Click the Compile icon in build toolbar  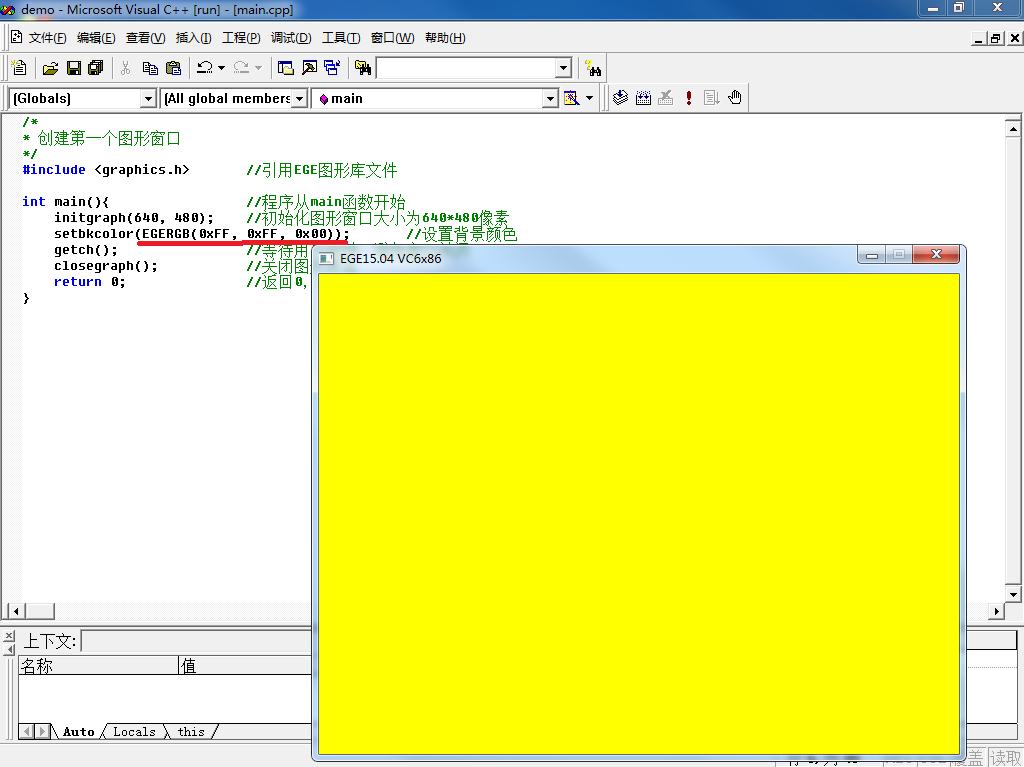point(620,98)
